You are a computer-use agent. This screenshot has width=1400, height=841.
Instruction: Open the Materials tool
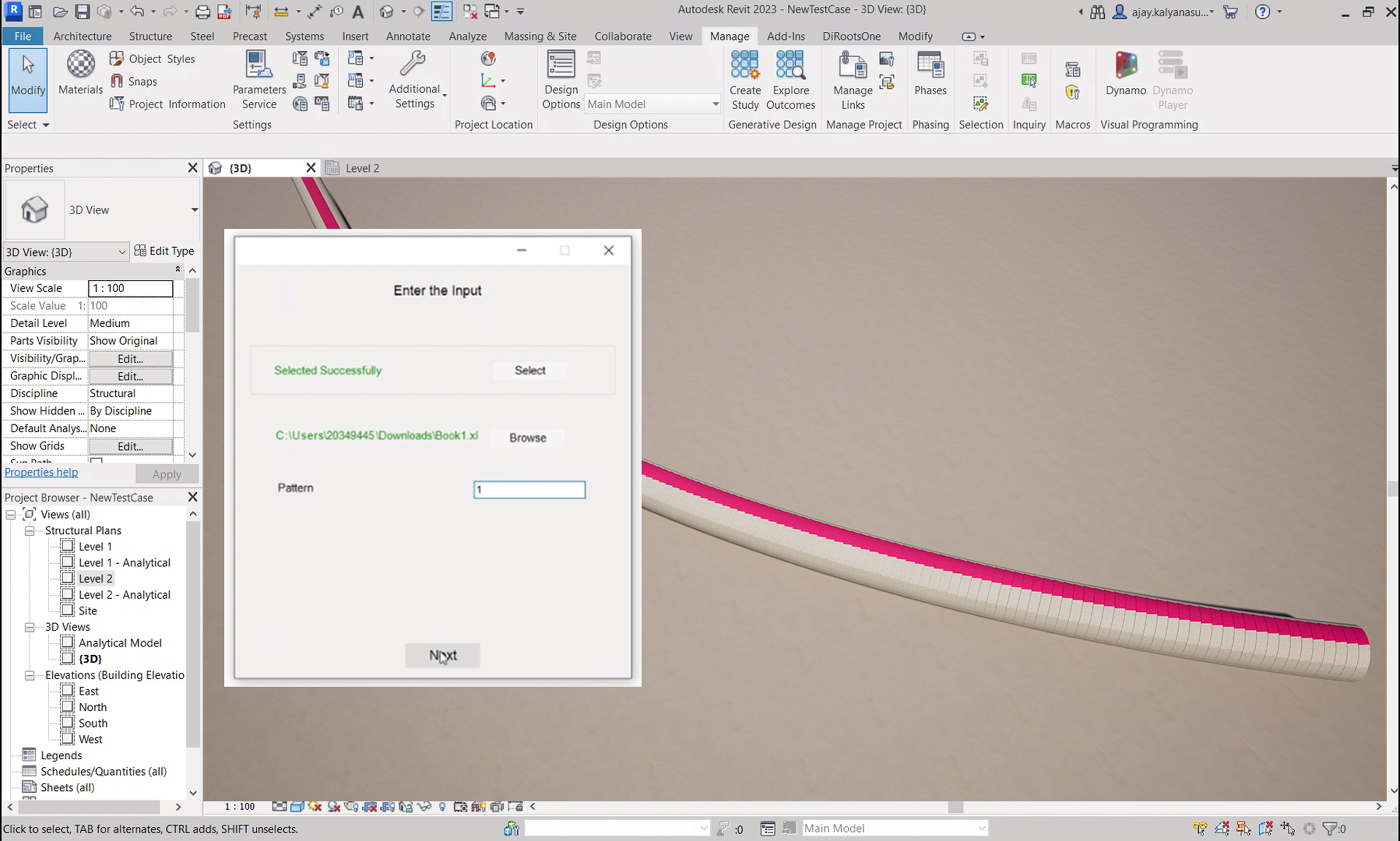click(x=81, y=72)
